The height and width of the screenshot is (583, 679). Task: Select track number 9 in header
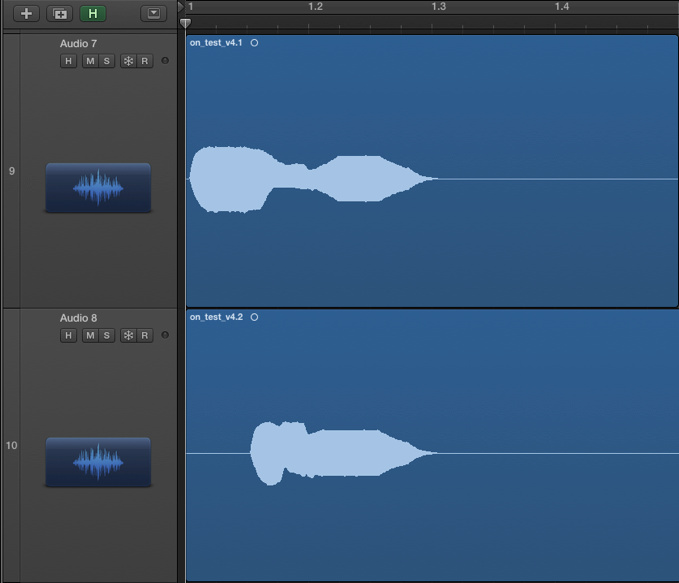coord(12,171)
